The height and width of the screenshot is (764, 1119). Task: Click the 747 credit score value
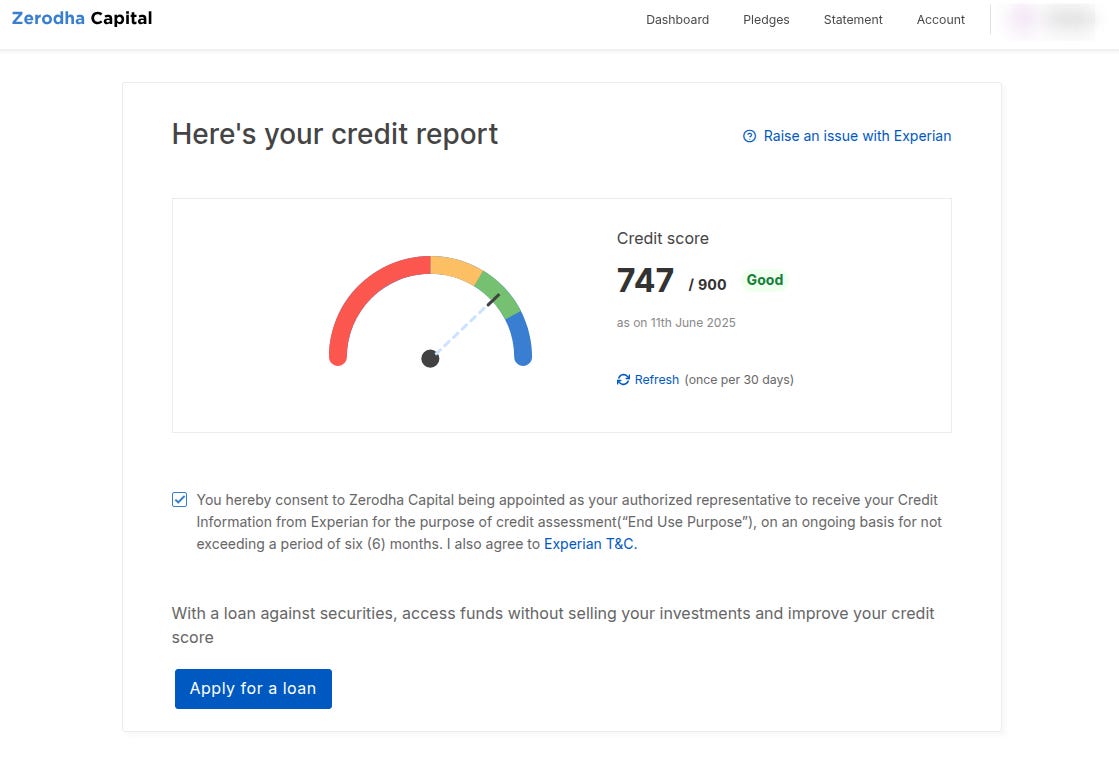coord(645,280)
